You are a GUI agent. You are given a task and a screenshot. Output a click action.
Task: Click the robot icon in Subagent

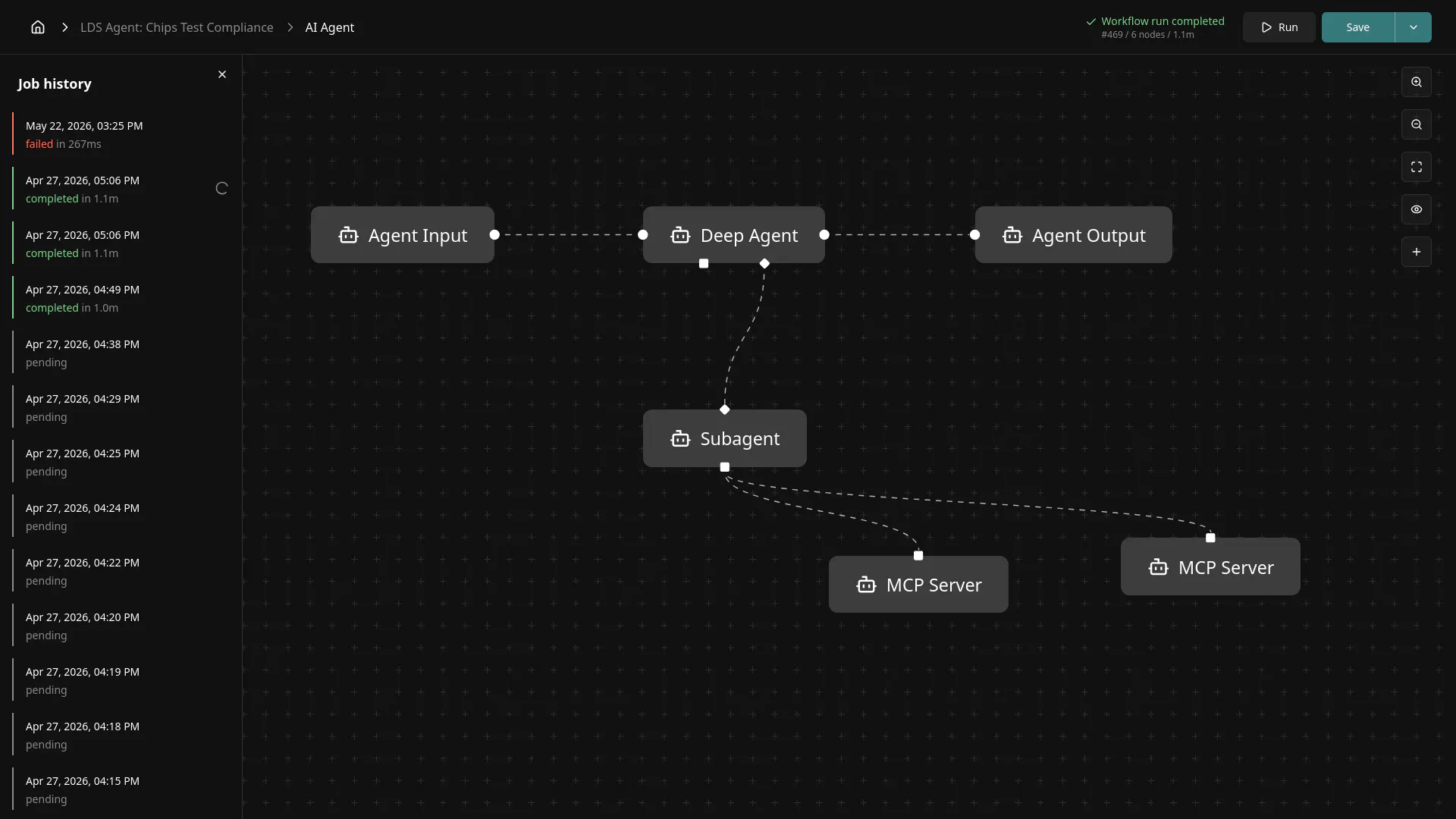pos(680,438)
